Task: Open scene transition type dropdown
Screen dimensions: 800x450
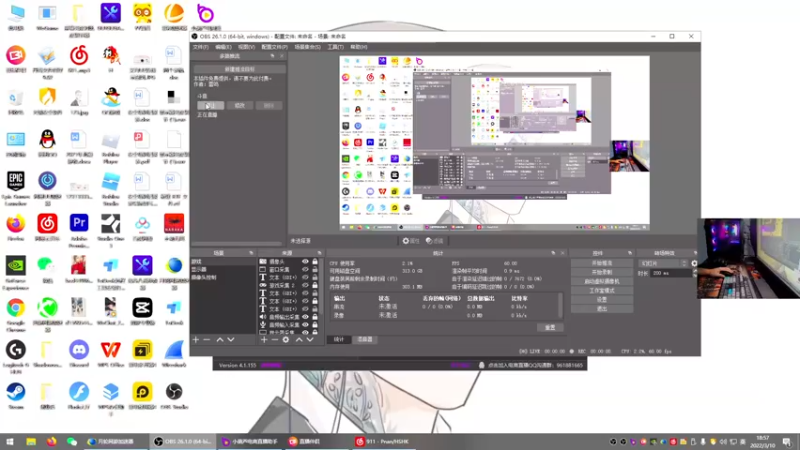Action: (x=663, y=263)
